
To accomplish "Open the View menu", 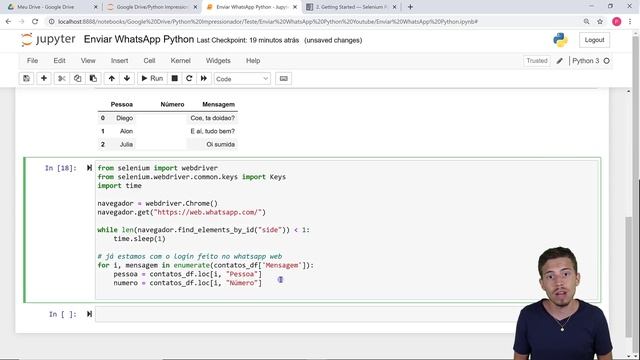I will tap(88, 60).
